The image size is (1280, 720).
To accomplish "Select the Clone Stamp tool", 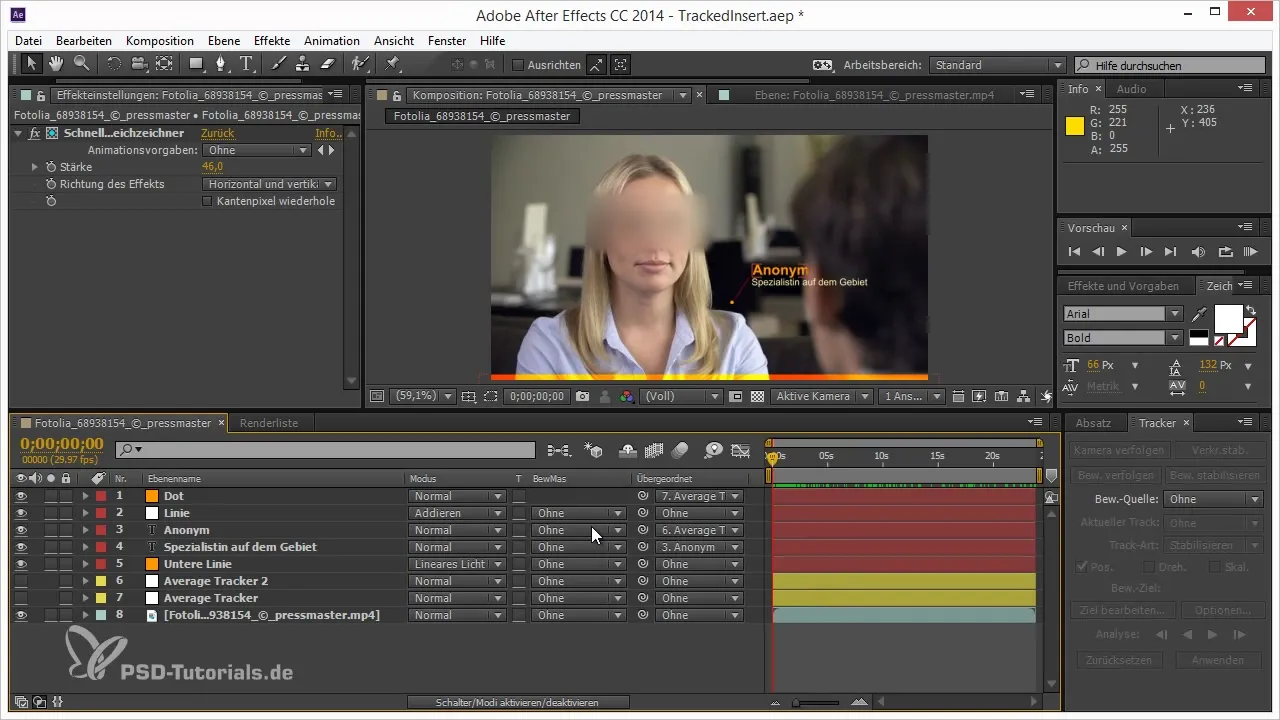I will click(303, 64).
